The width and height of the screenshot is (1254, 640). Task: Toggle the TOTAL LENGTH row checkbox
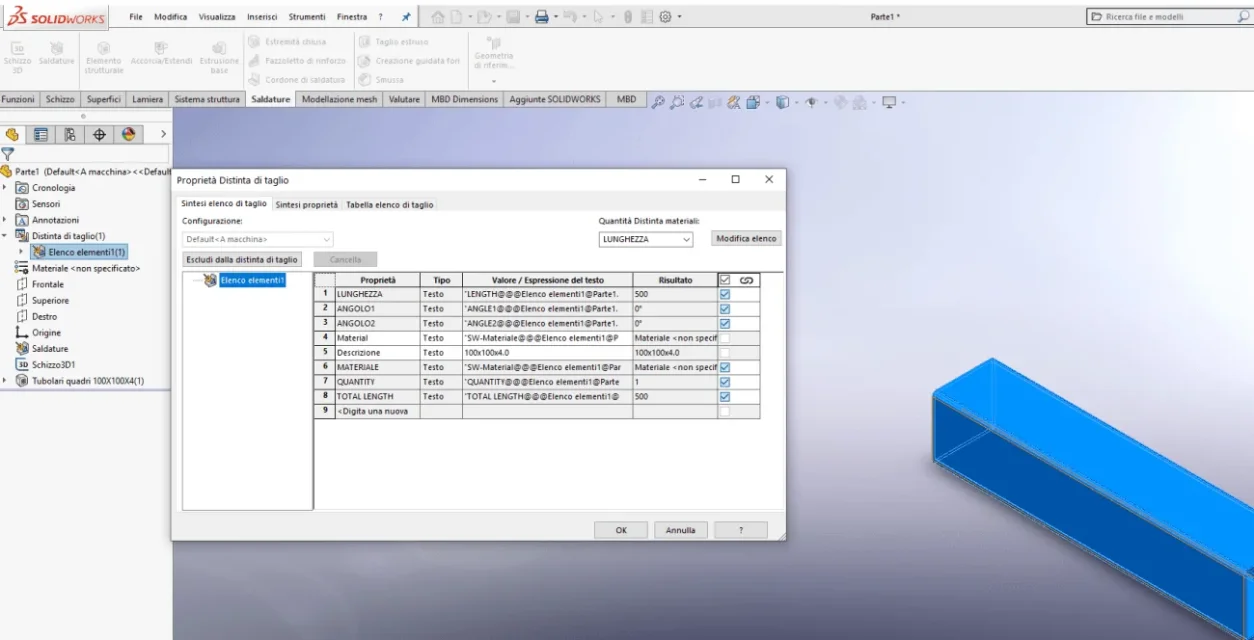tap(725, 396)
